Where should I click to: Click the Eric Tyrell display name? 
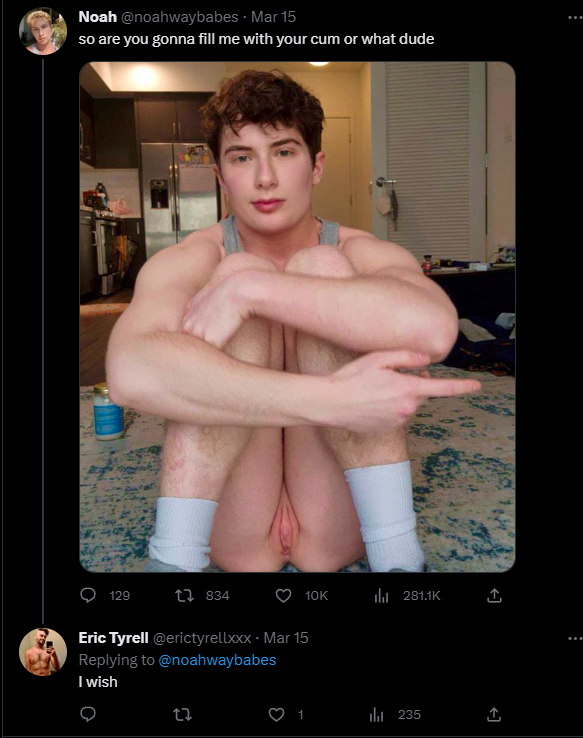click(x=113, y=638)
